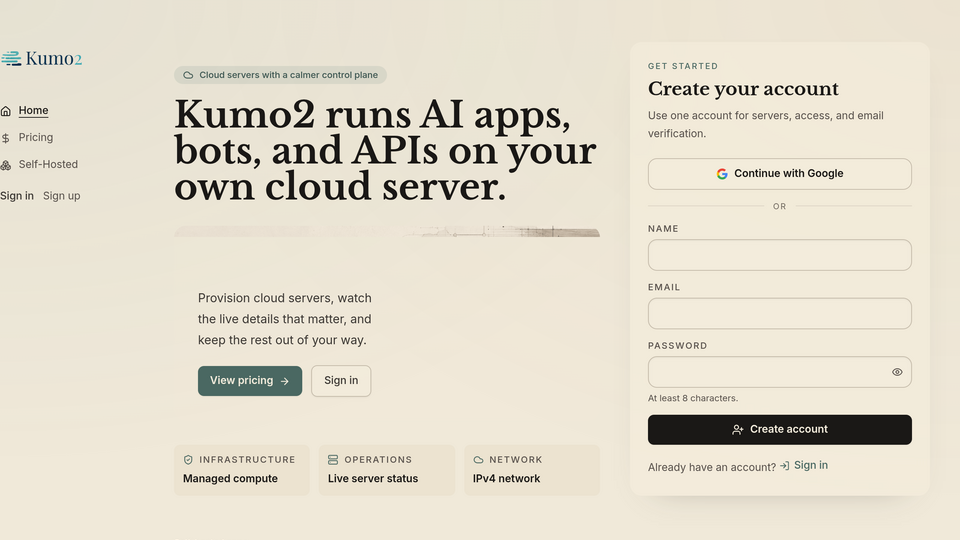960x540 pixels.
Task: Focus the Password input field
Action: pos(779,372)
